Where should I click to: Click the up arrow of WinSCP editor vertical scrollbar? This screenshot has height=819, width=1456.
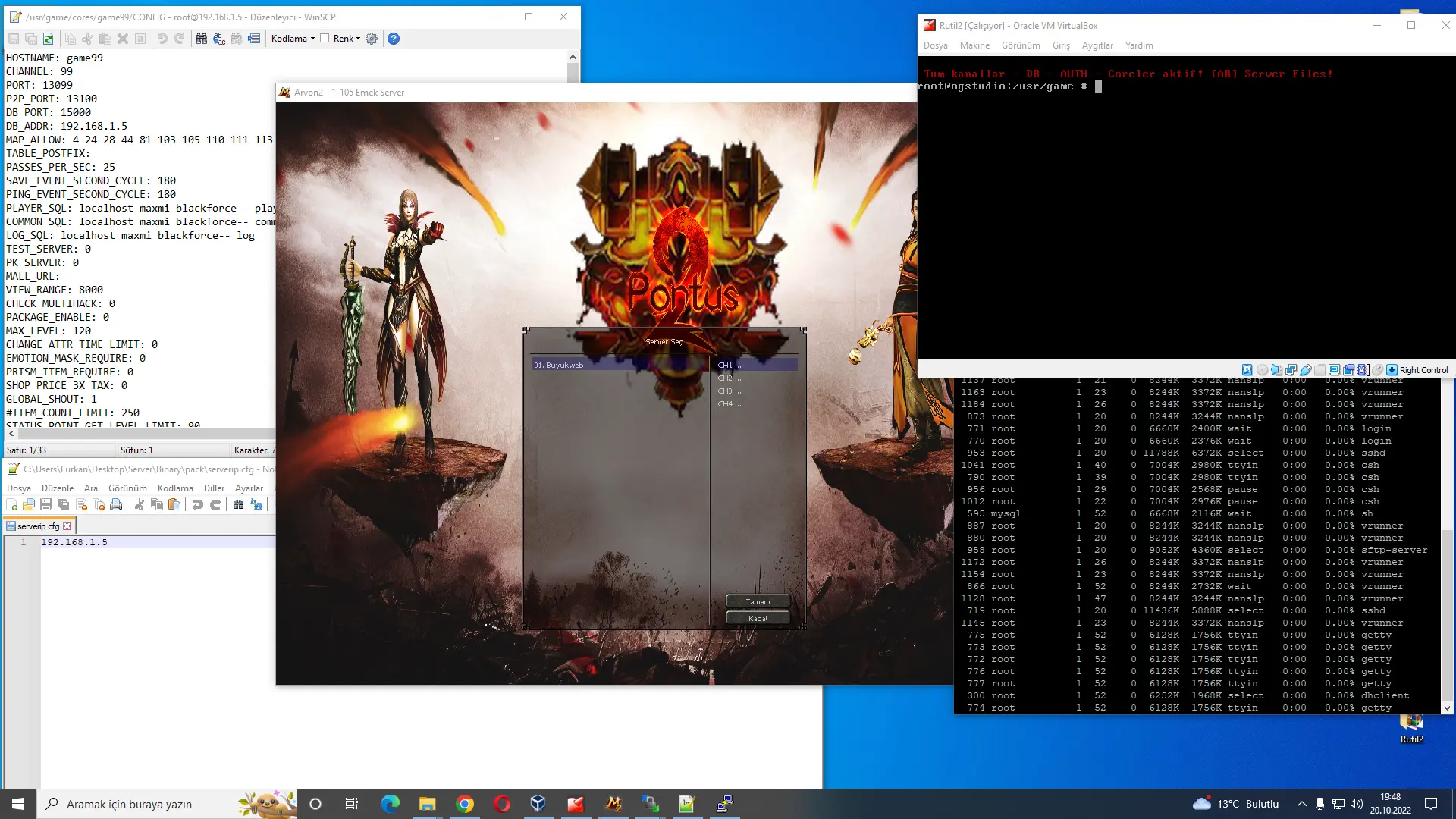pos(573,57)
